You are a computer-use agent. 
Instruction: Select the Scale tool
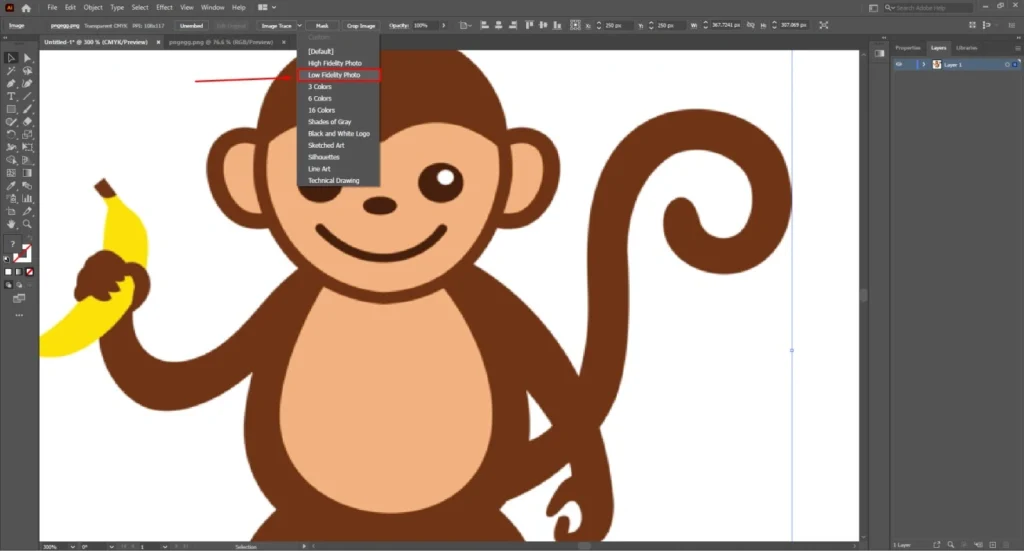(x=27, y=134)
